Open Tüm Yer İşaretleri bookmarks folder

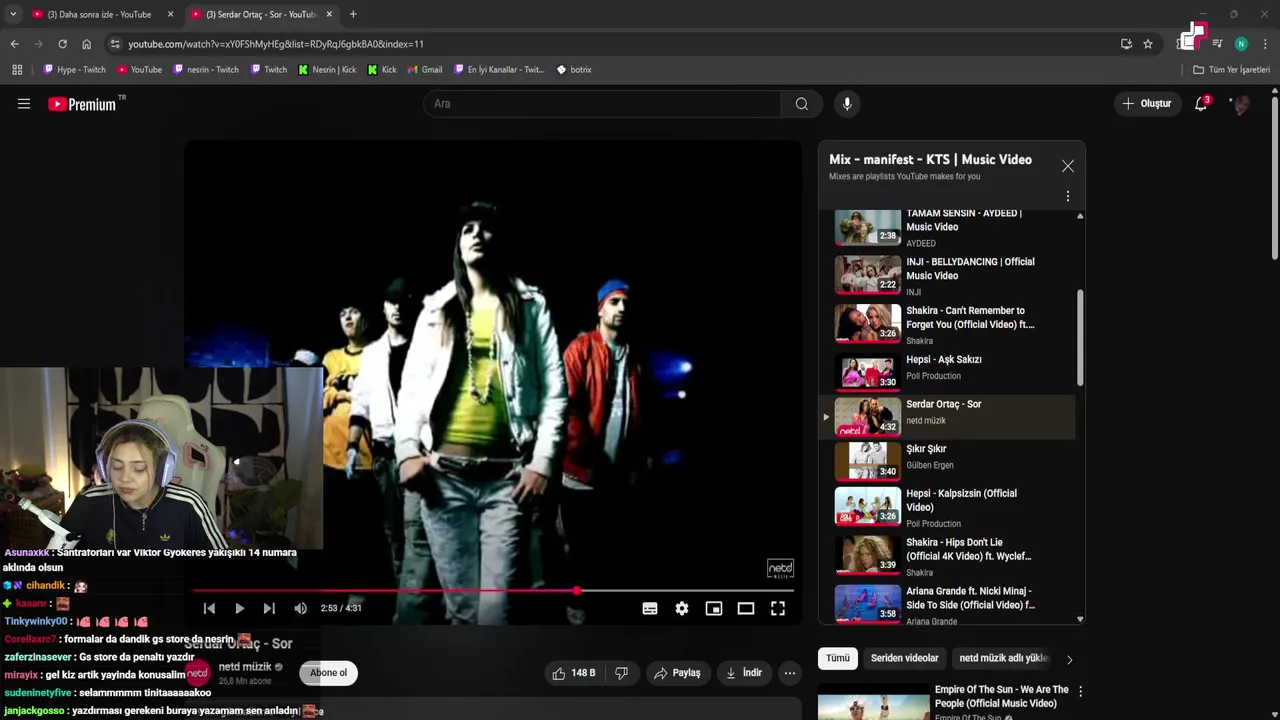1231,70
